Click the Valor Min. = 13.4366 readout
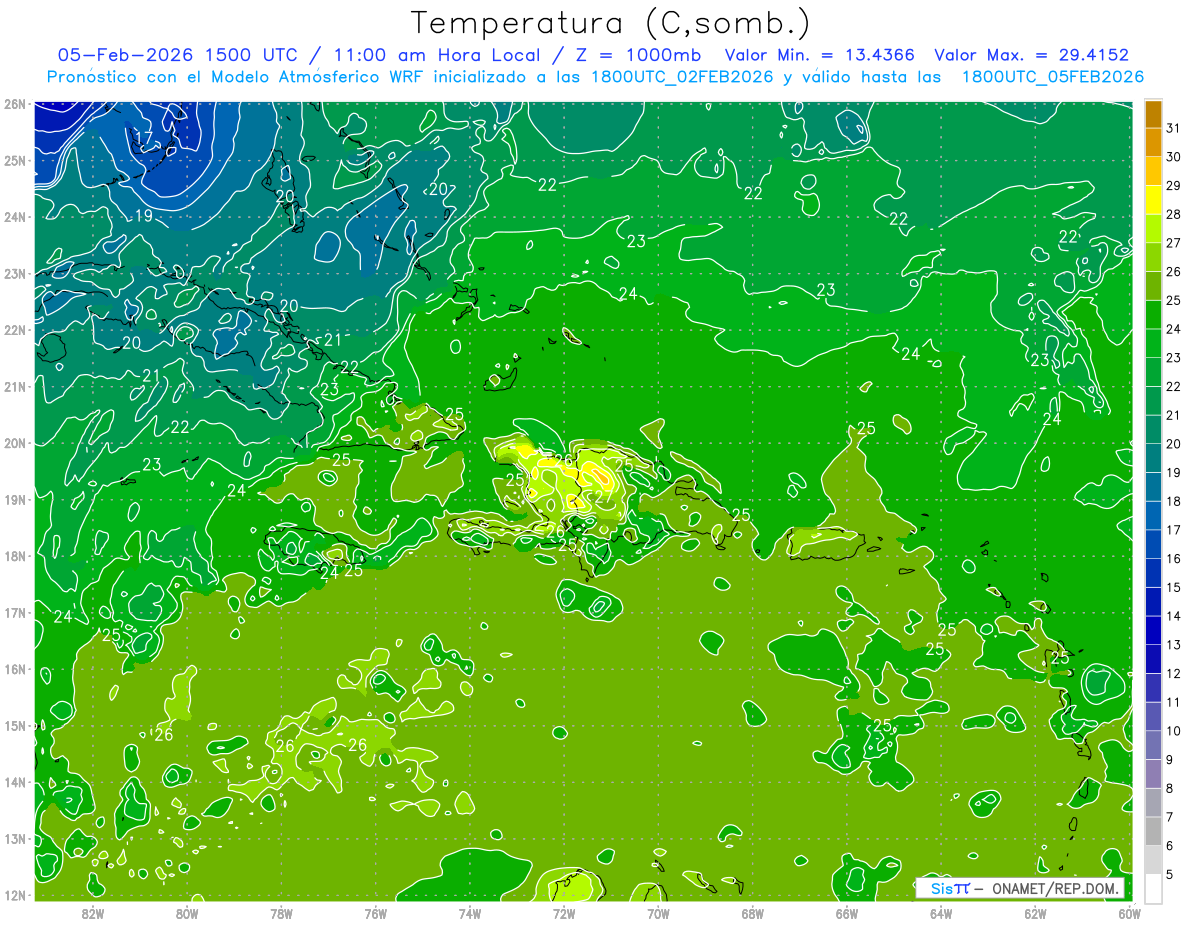 (x=819, y=55)
